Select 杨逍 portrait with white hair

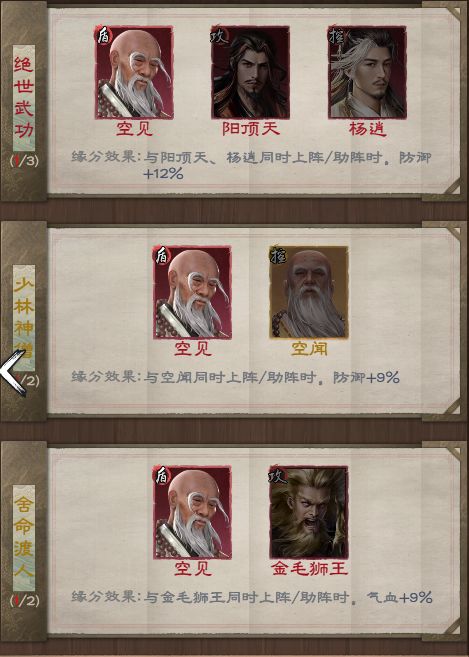pos(367,72)
